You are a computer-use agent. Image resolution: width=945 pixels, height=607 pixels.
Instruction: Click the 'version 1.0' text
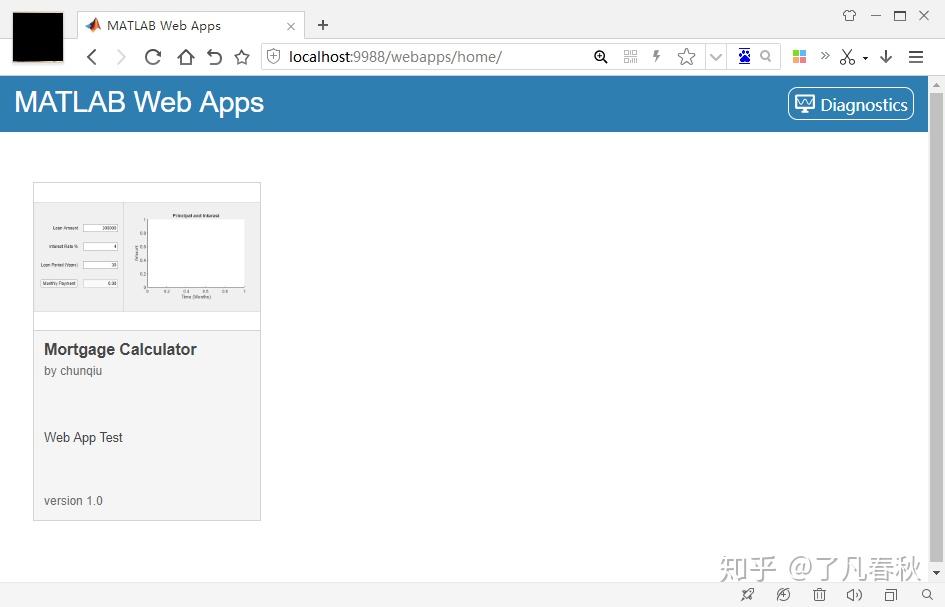73,501
